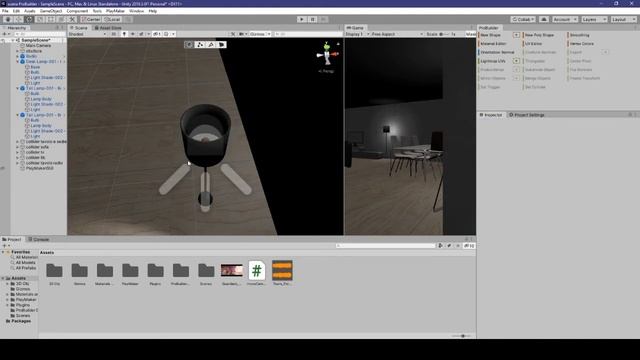The width and height of the screenshot is (640, 360).
Task: Toggle scene audio icon
Action: click(x=133, y=34)
